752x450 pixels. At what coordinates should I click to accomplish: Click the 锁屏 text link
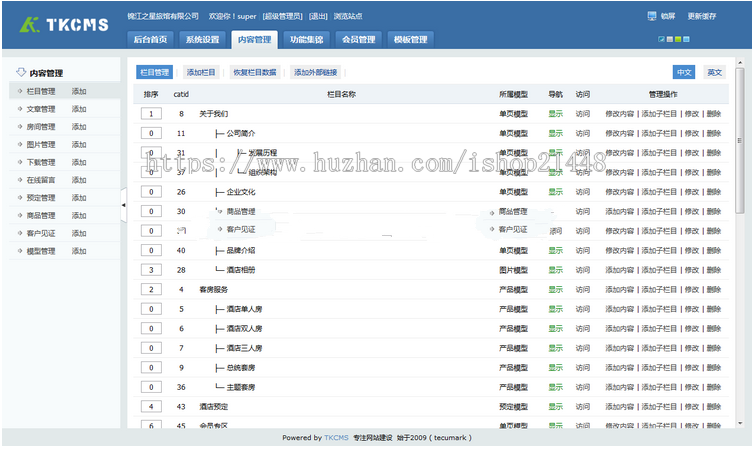668,16
